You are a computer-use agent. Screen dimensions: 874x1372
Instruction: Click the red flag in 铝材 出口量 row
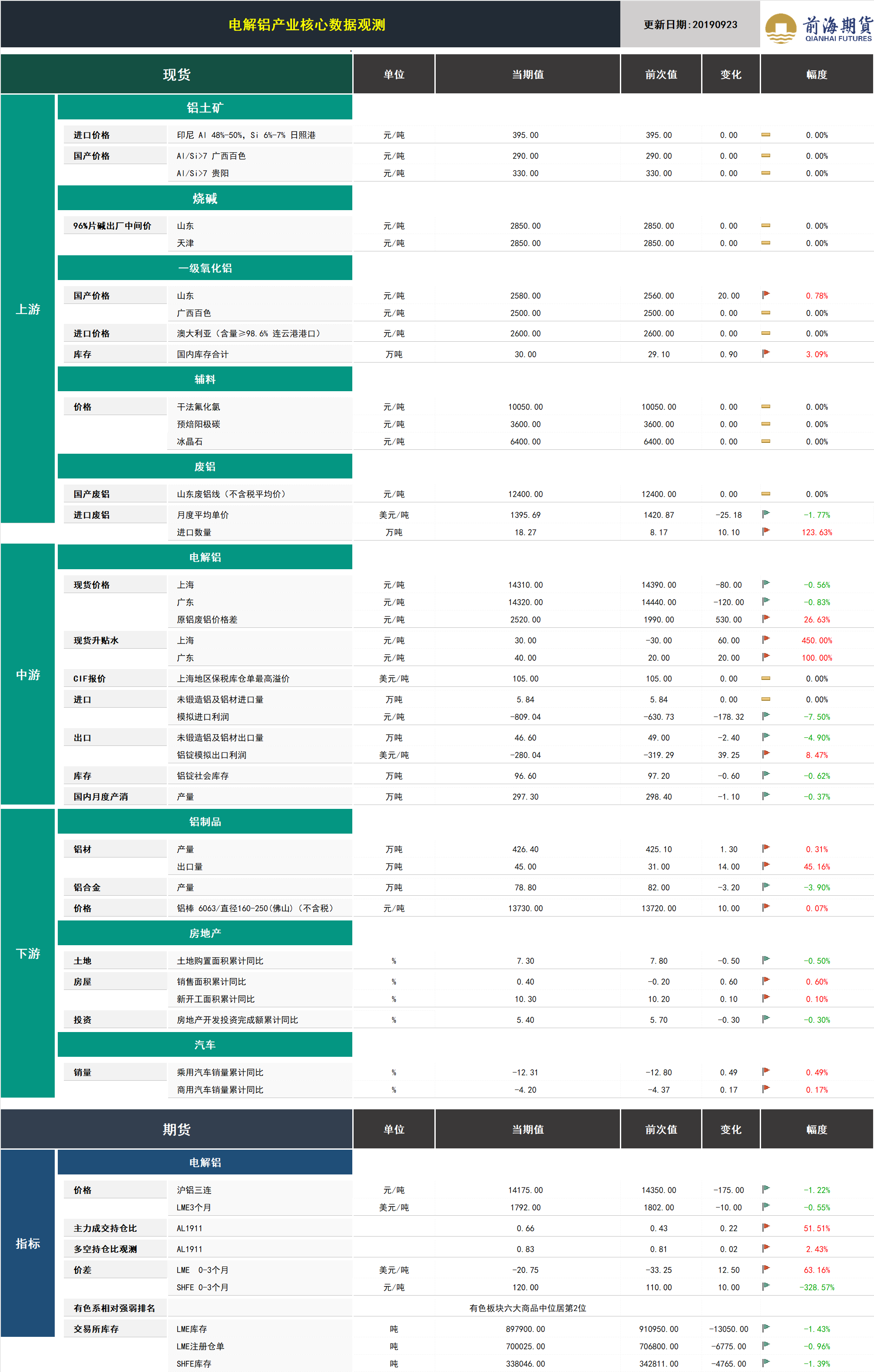766,866
